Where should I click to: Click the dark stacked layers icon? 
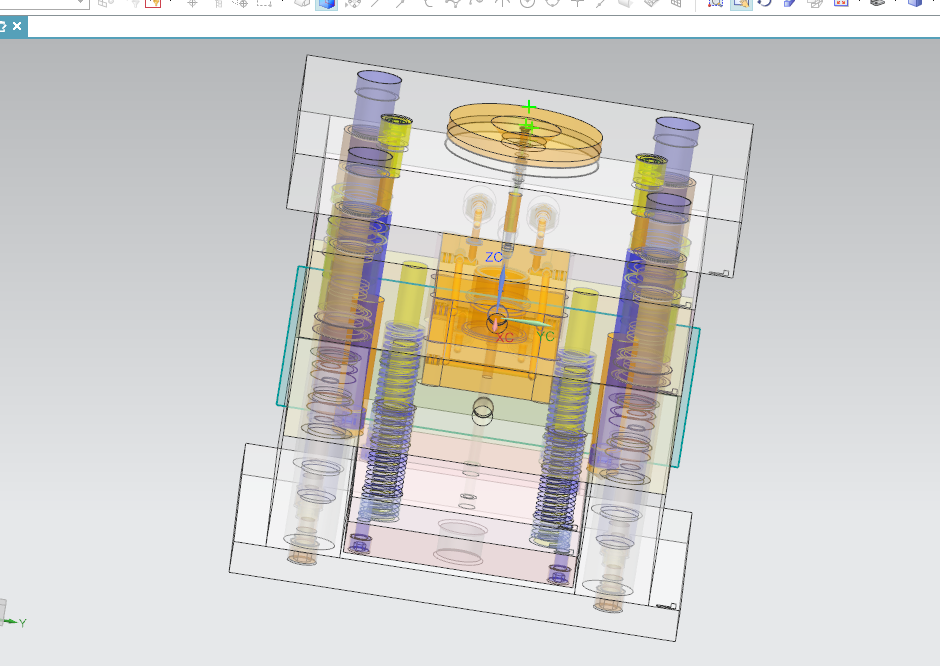[x=878, y=3]
